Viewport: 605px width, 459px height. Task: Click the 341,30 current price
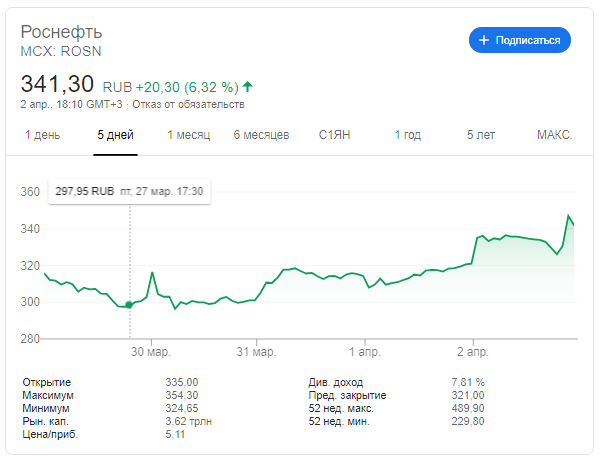click(x=57, y=84)
